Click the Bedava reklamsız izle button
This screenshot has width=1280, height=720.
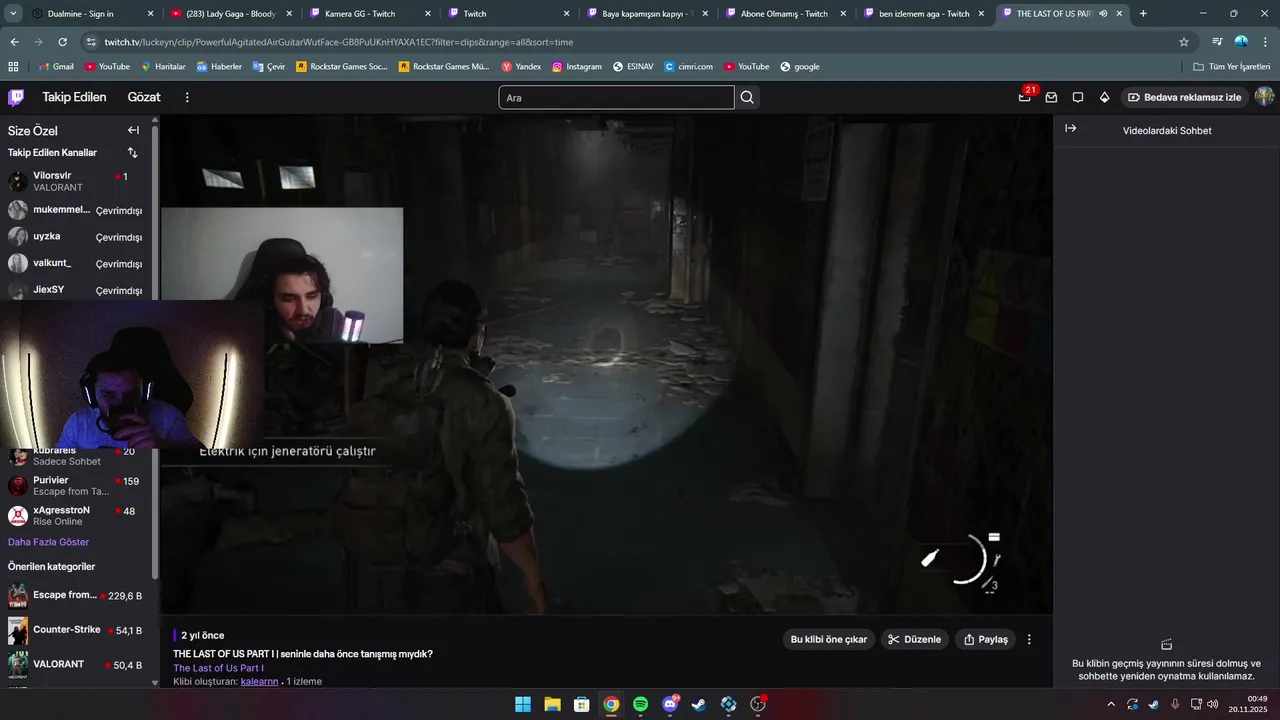(1185, 97)
